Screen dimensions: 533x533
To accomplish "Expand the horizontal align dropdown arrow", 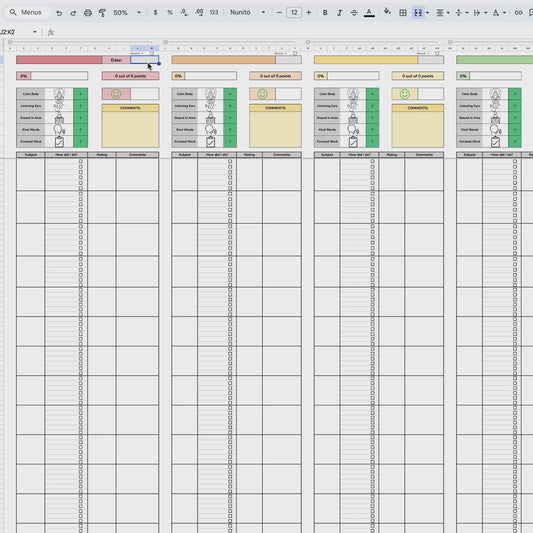I will pos(448,13).
